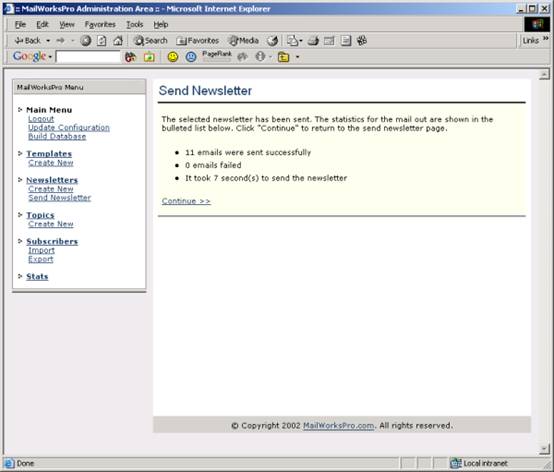Open the Update Configuration link
This screenshot has height=472, width=554.
(69, 128)
